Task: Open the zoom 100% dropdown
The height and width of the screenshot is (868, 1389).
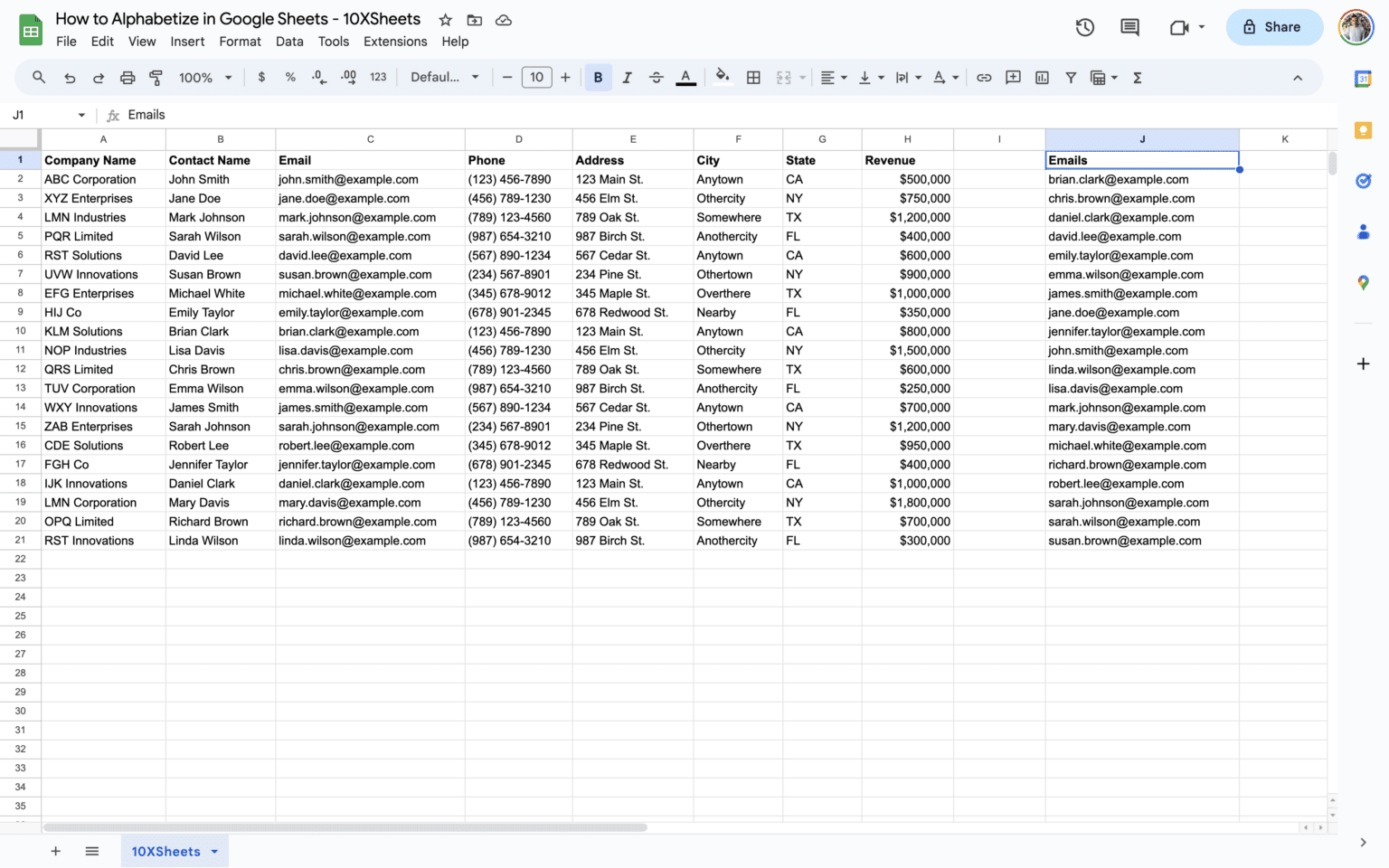Action: (x=205, y=78)
